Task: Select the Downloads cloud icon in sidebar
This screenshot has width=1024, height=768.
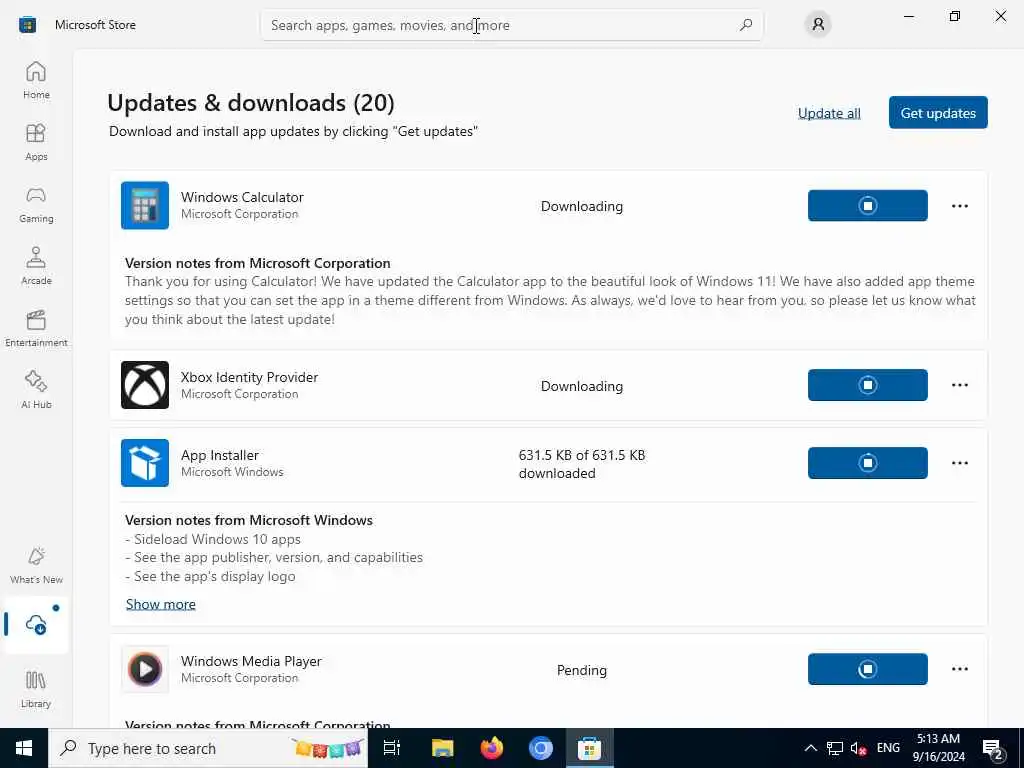Action: pyautogui.click(x=36, y=625)
